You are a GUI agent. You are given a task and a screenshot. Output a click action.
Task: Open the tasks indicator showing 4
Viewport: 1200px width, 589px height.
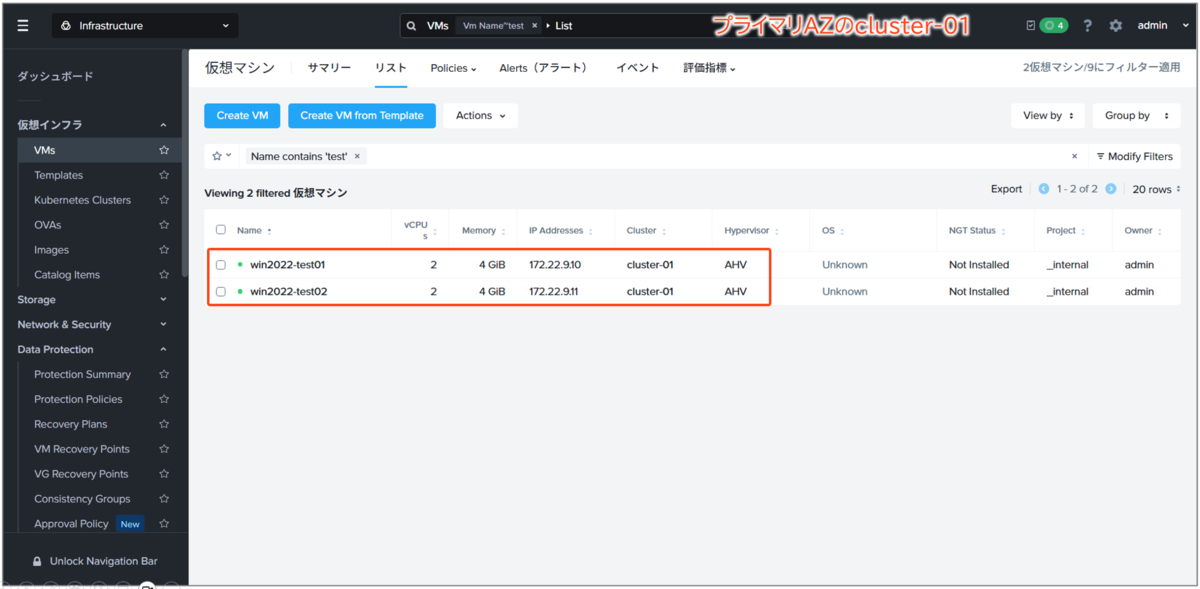tap(1053, 25)
